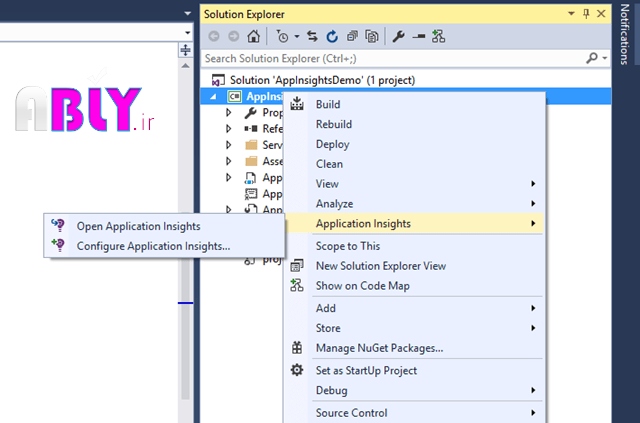Click the editor split window handle
The image size is (640, 423).
[185, 50]
